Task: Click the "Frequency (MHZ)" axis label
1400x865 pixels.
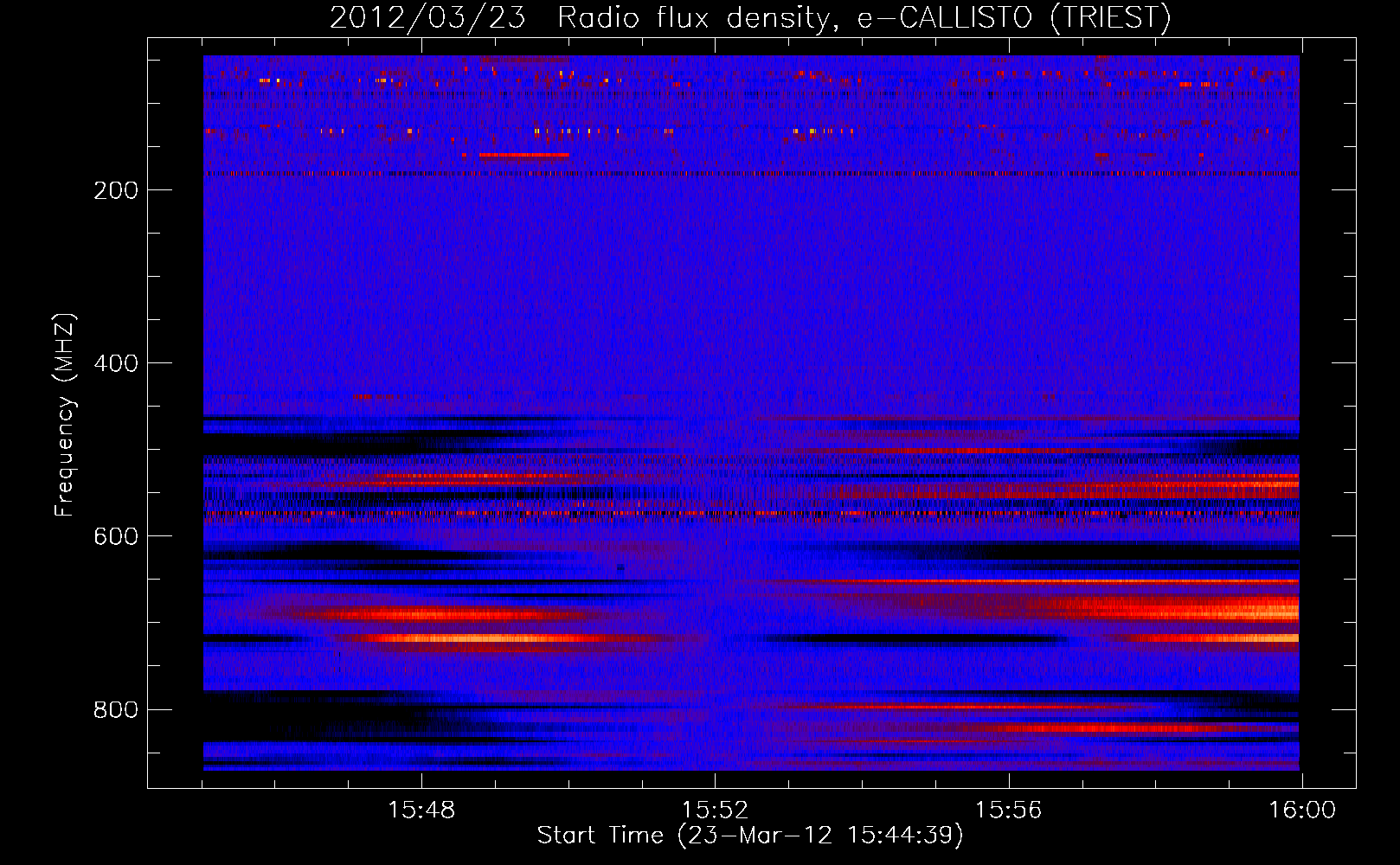Action: 65,415
